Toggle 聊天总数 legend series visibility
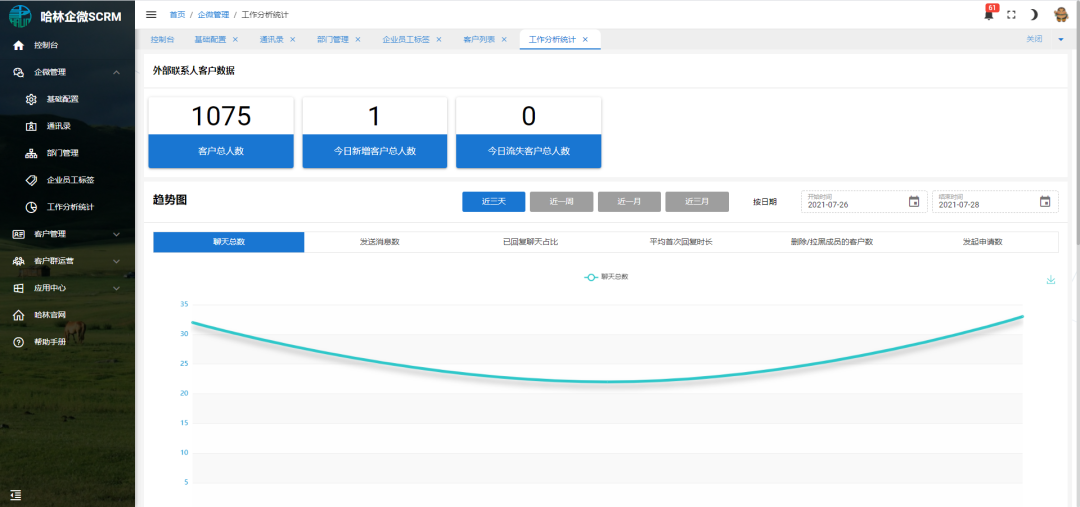 coord(606,276)
